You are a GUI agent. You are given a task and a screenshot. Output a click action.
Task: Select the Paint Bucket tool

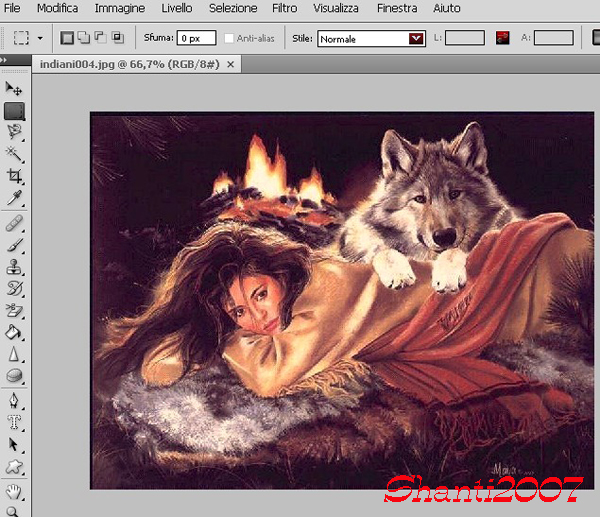[14, 332]
